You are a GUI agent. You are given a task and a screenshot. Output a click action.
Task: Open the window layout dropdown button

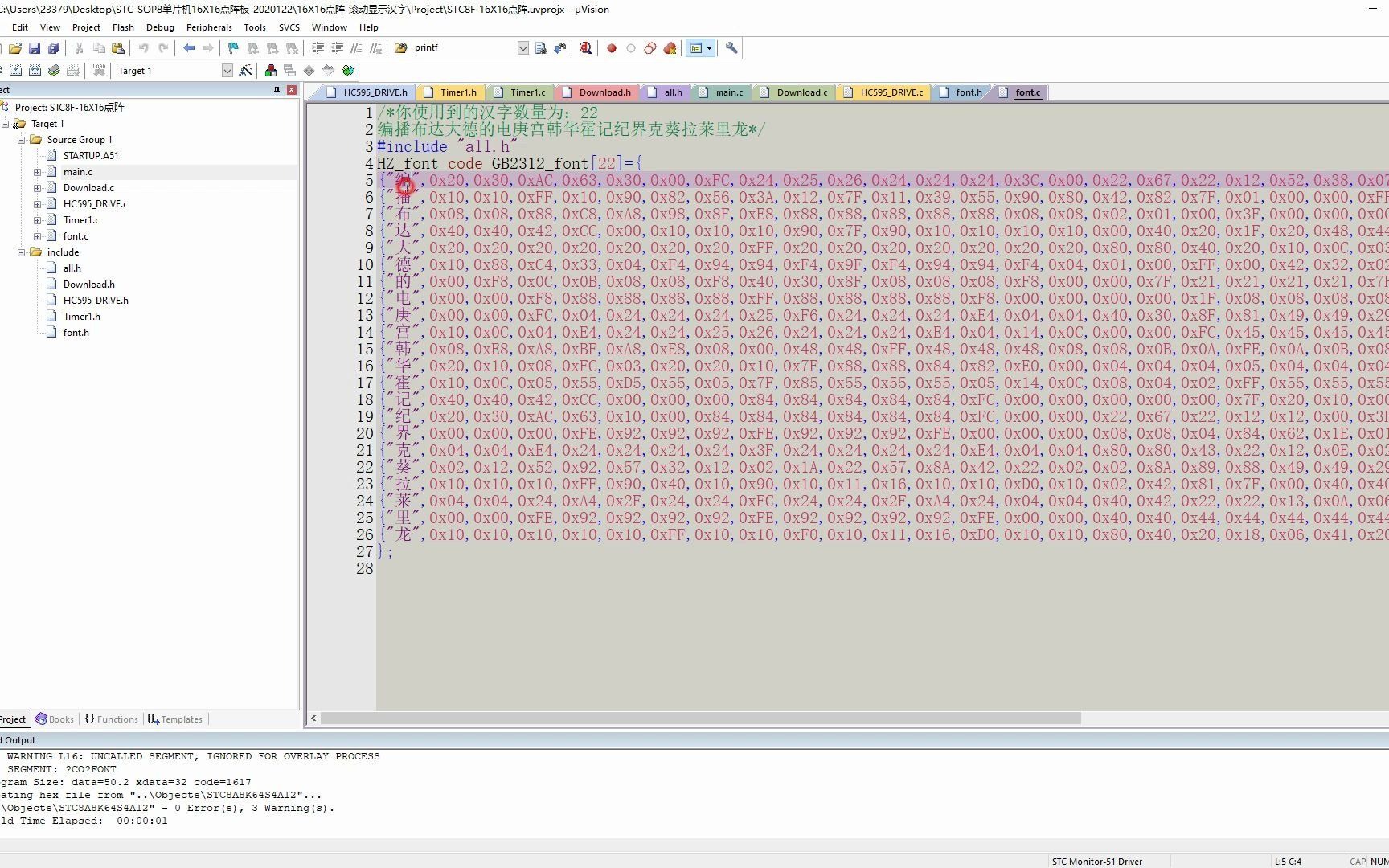click(710, 48)
